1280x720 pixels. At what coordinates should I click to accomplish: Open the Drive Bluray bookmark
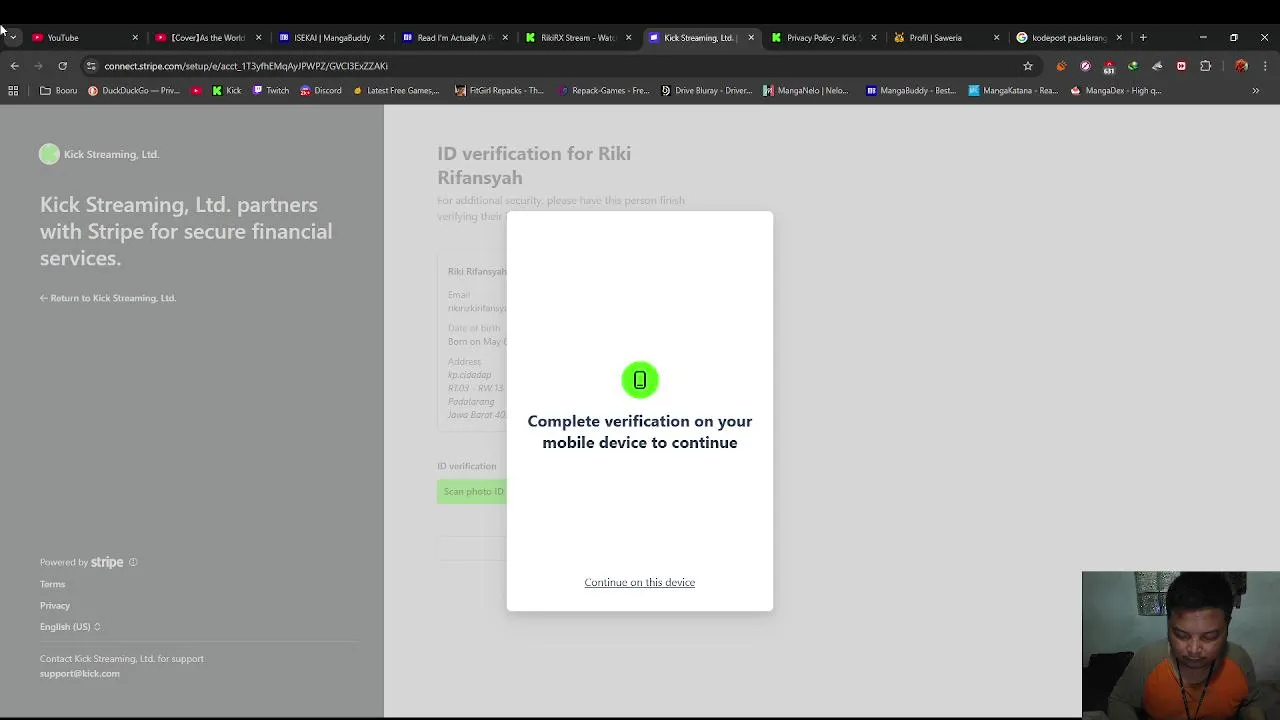click(706, 91)
